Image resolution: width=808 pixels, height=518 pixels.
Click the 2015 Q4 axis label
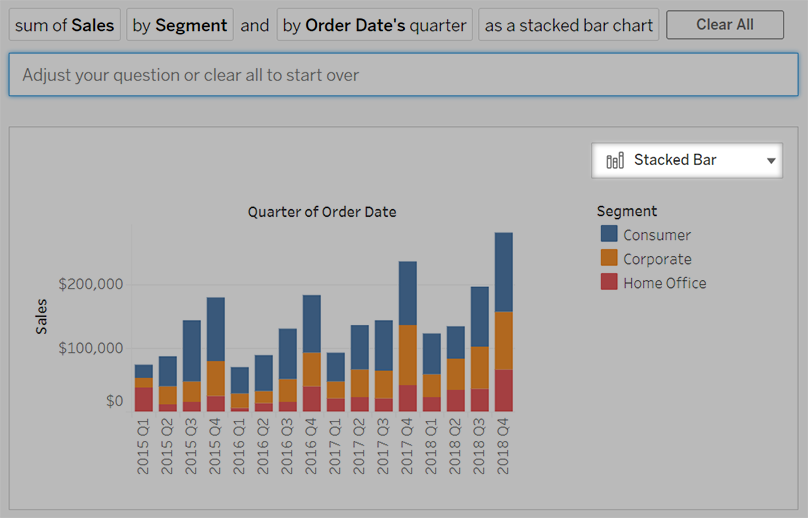(x=215, y=447)
